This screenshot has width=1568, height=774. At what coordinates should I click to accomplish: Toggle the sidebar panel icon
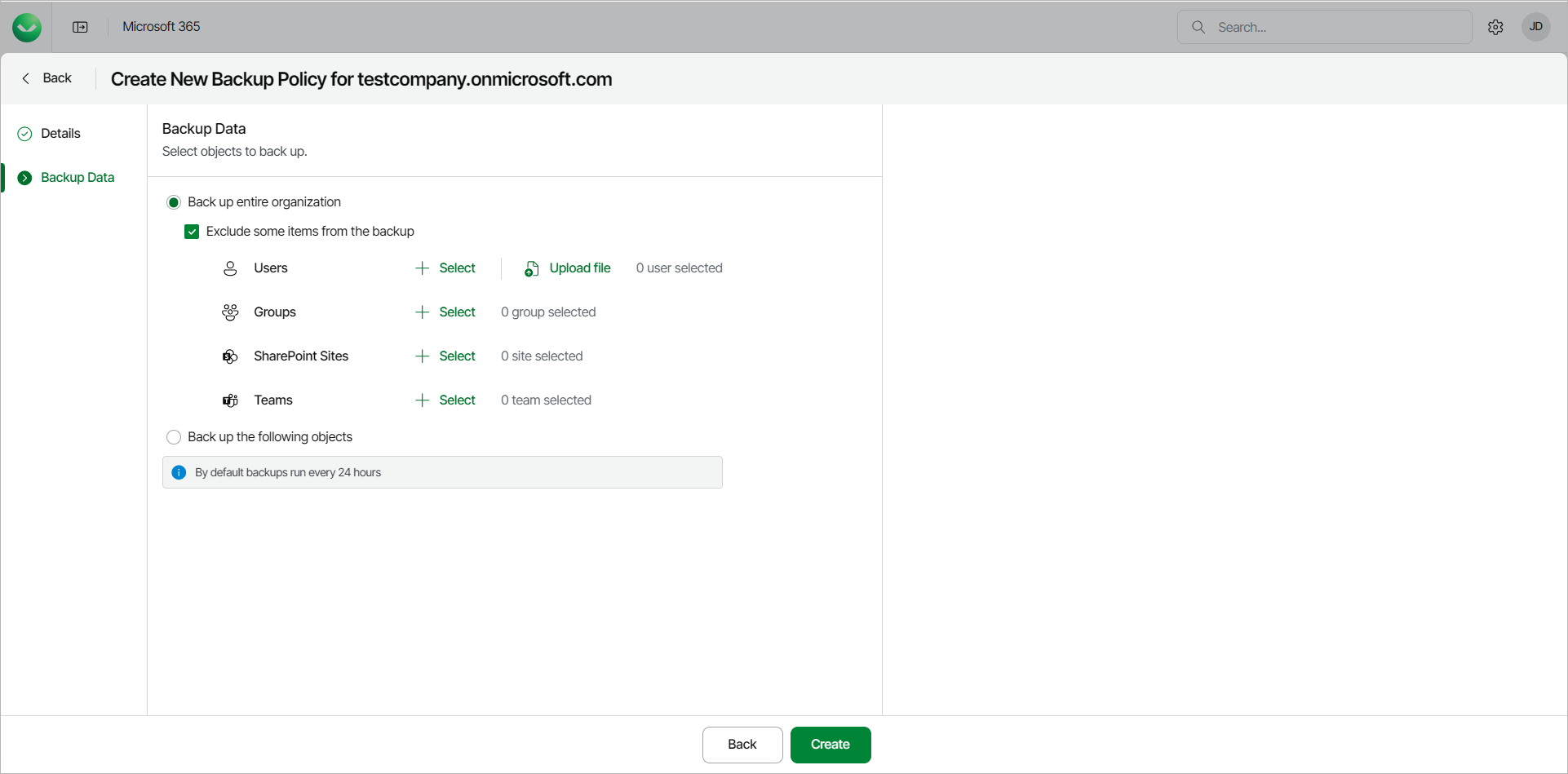point(80,27)
